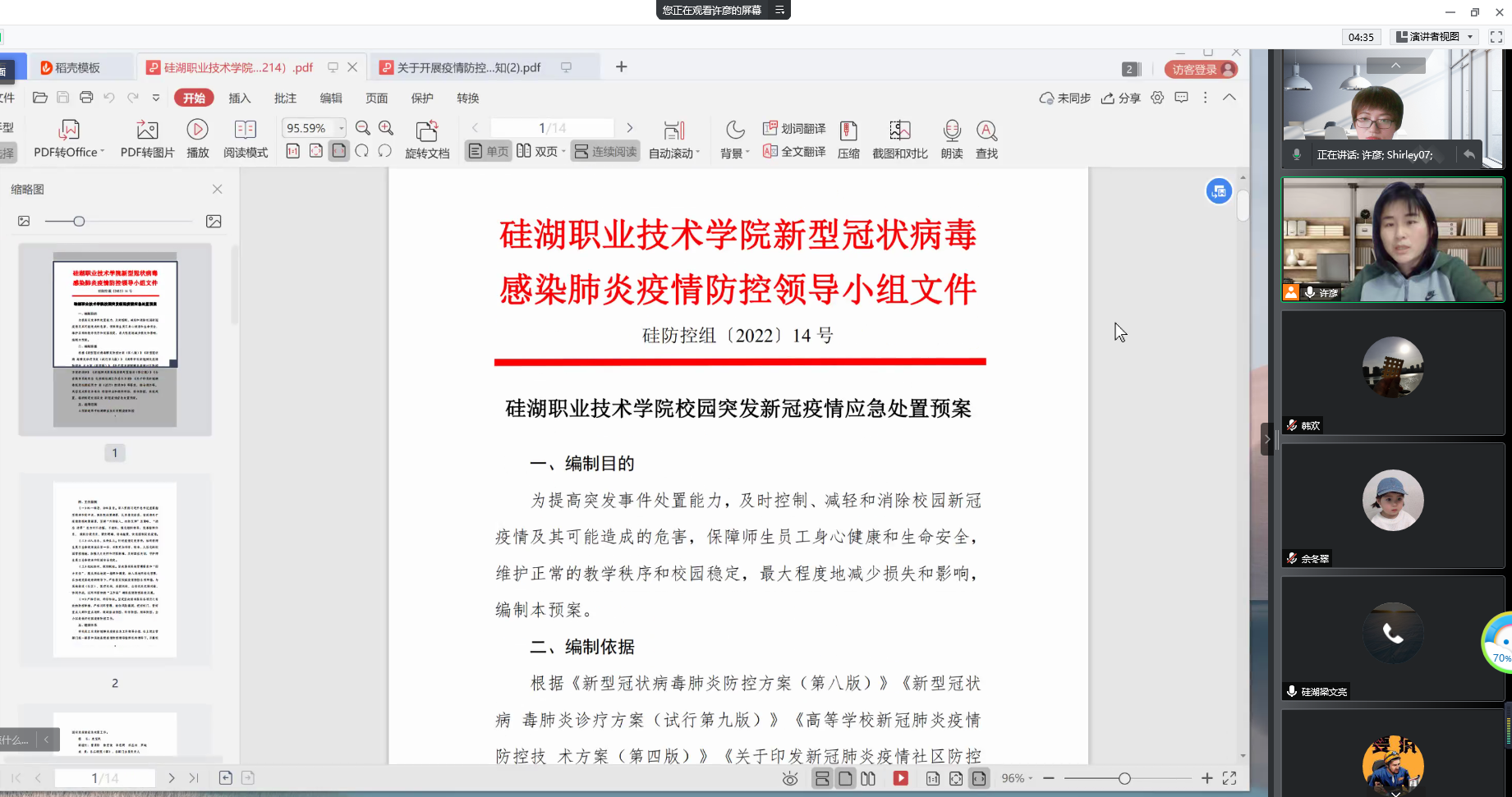Enable 连续阅读 continuous reading mode

pyautogui.click(x=605, y=152)
